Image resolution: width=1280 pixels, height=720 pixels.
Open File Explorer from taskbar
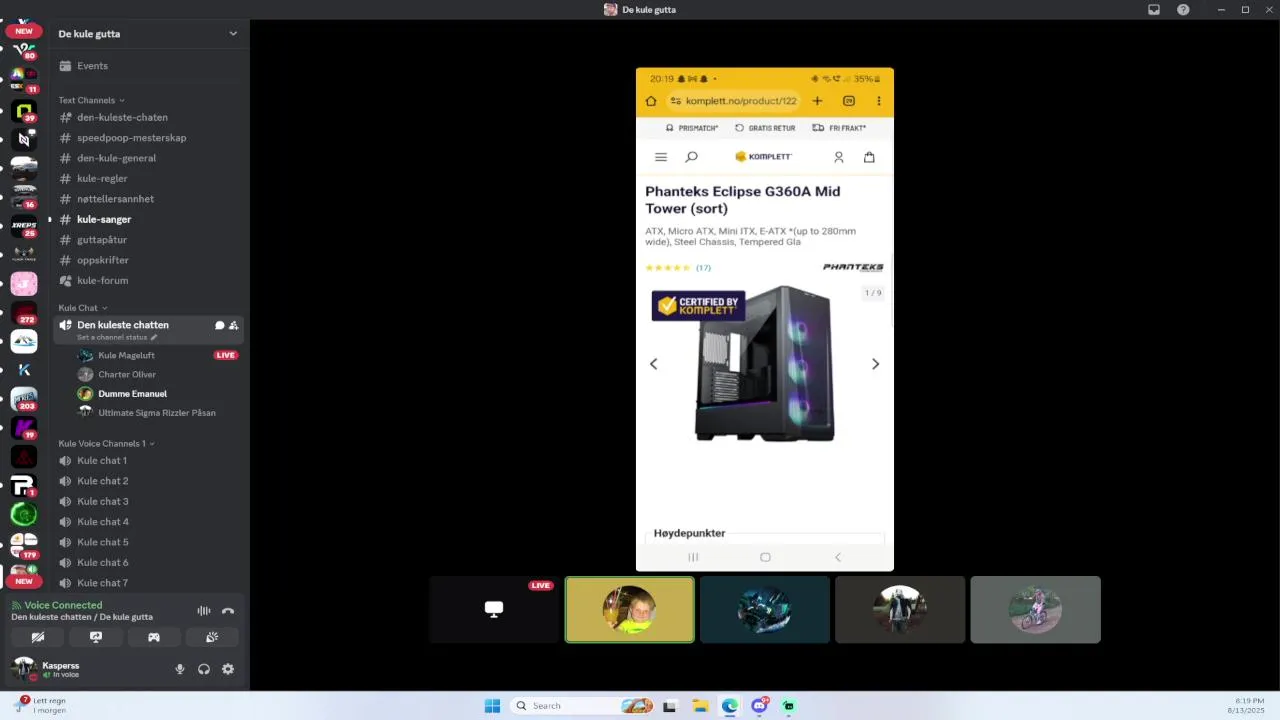pyautogui.click(x=700, y=706)
